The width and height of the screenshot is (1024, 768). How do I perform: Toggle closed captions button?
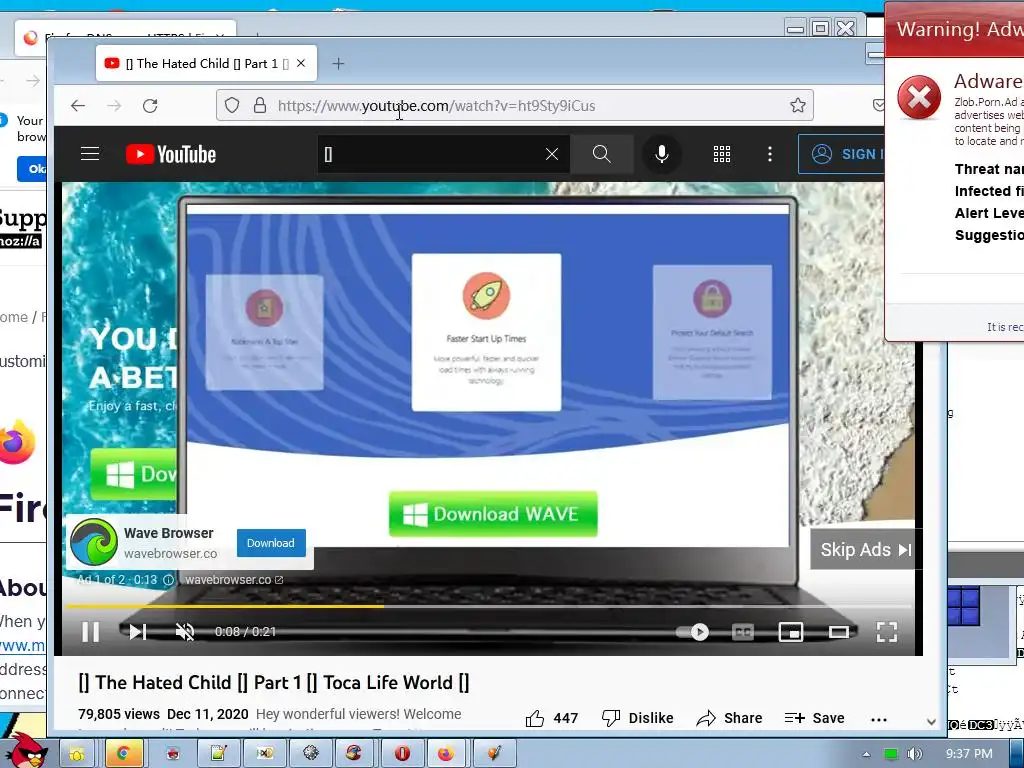pyautogui.click(x=743, y=632)
